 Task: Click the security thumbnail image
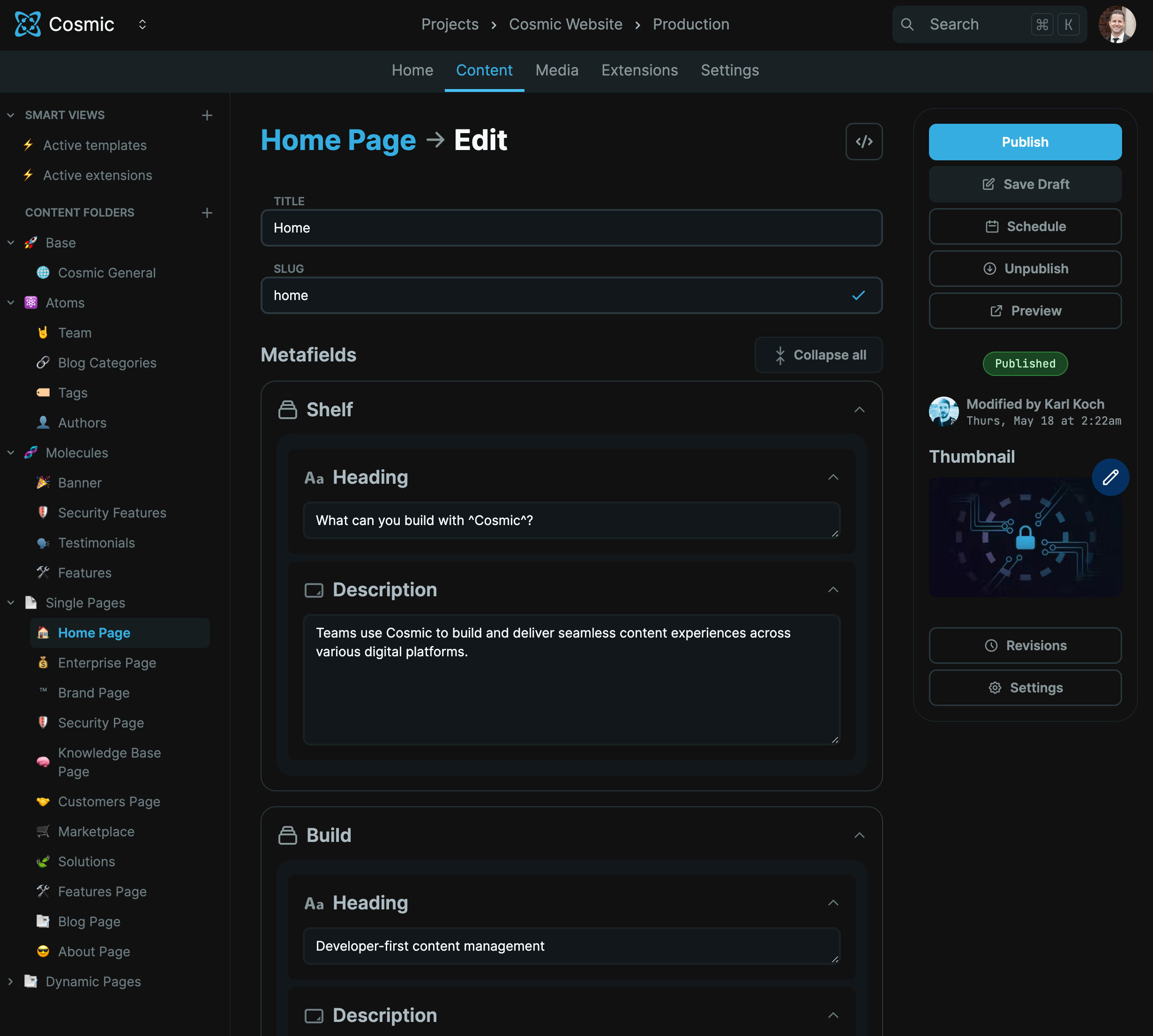pos(1025,537)
